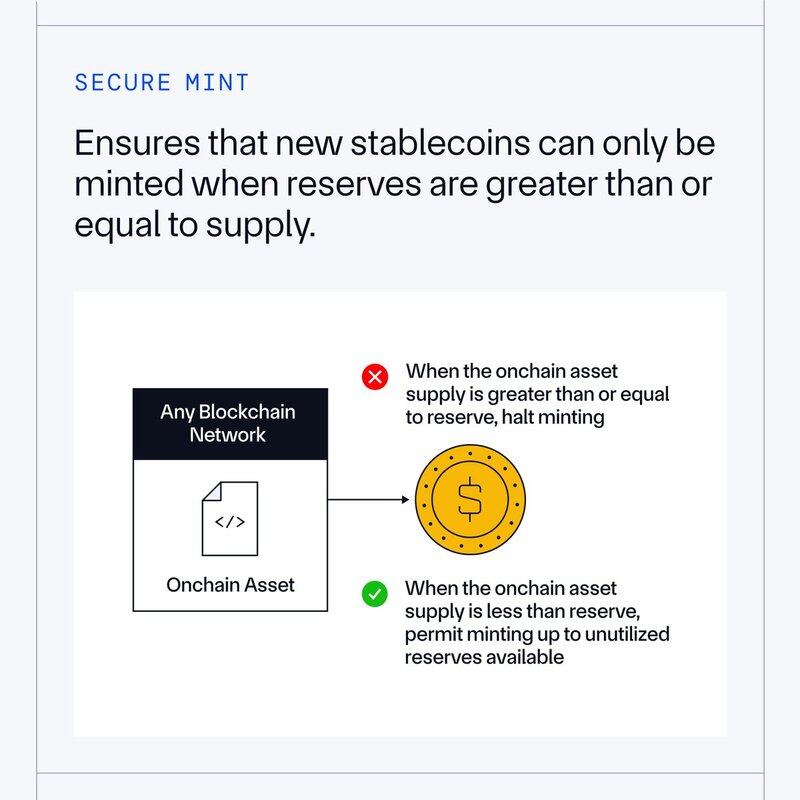Click the arrow pointing to the coin
The width and height of the screenshot is (800, 800).
coord(370,498)
